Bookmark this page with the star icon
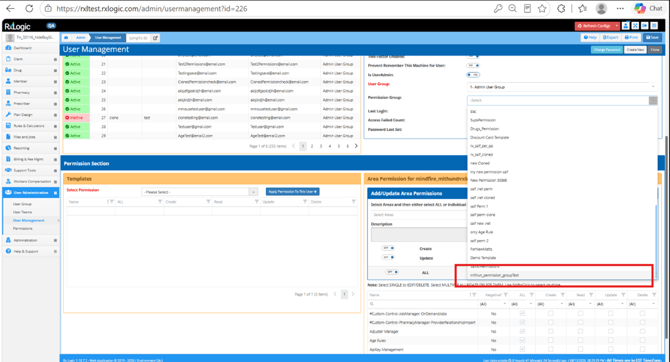 (x=542, y=9)
